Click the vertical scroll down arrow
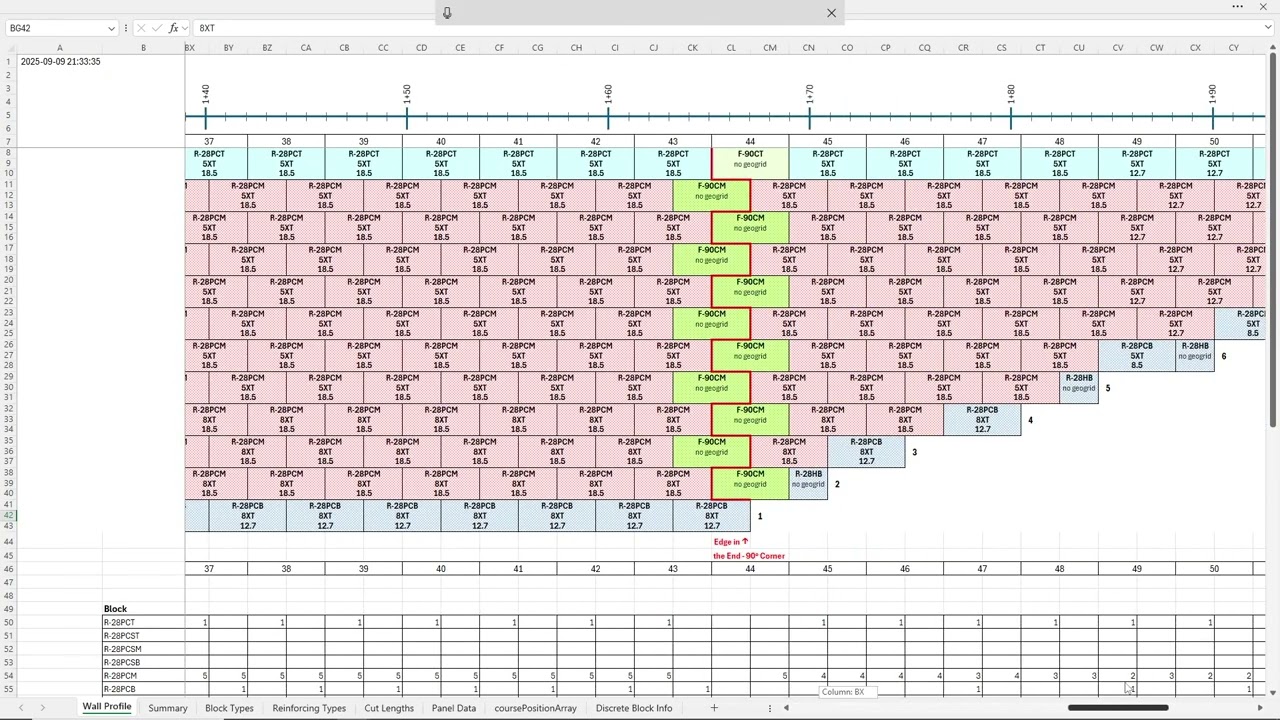1280x720 pixels. point(1272,692)
